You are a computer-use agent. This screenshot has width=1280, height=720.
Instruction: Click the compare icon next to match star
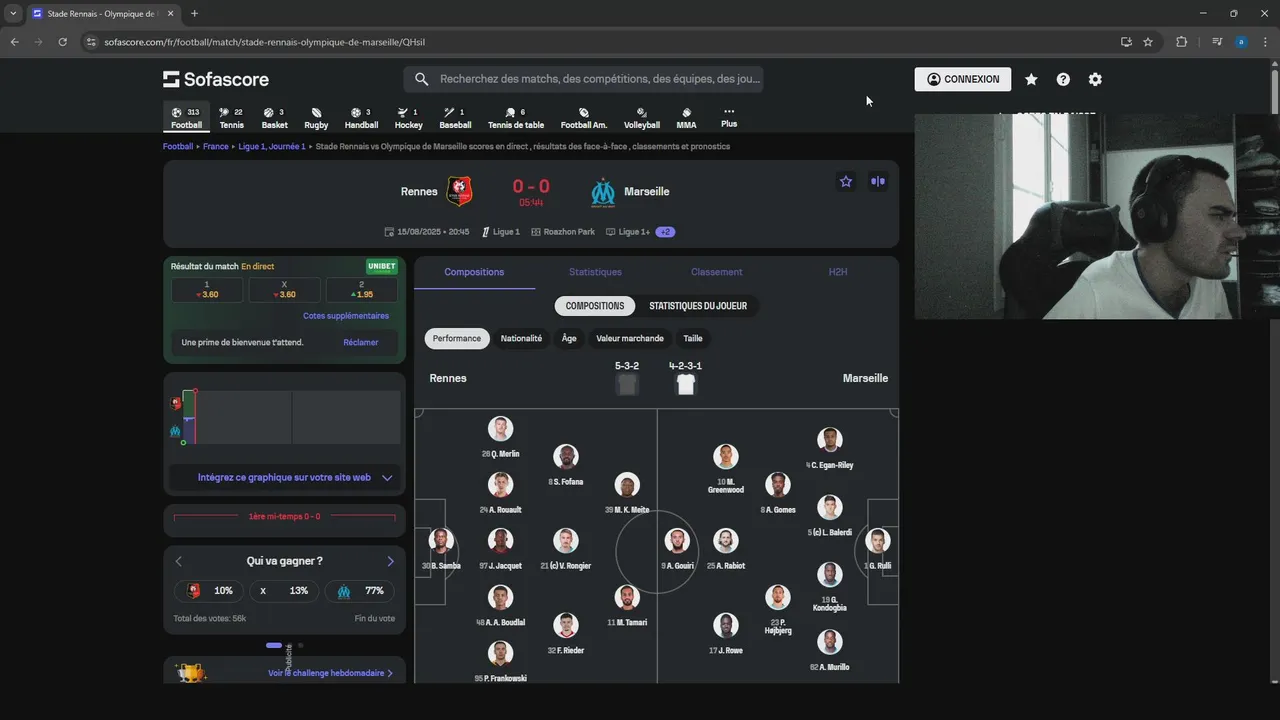pyautogui.click(x=878, y=181)
